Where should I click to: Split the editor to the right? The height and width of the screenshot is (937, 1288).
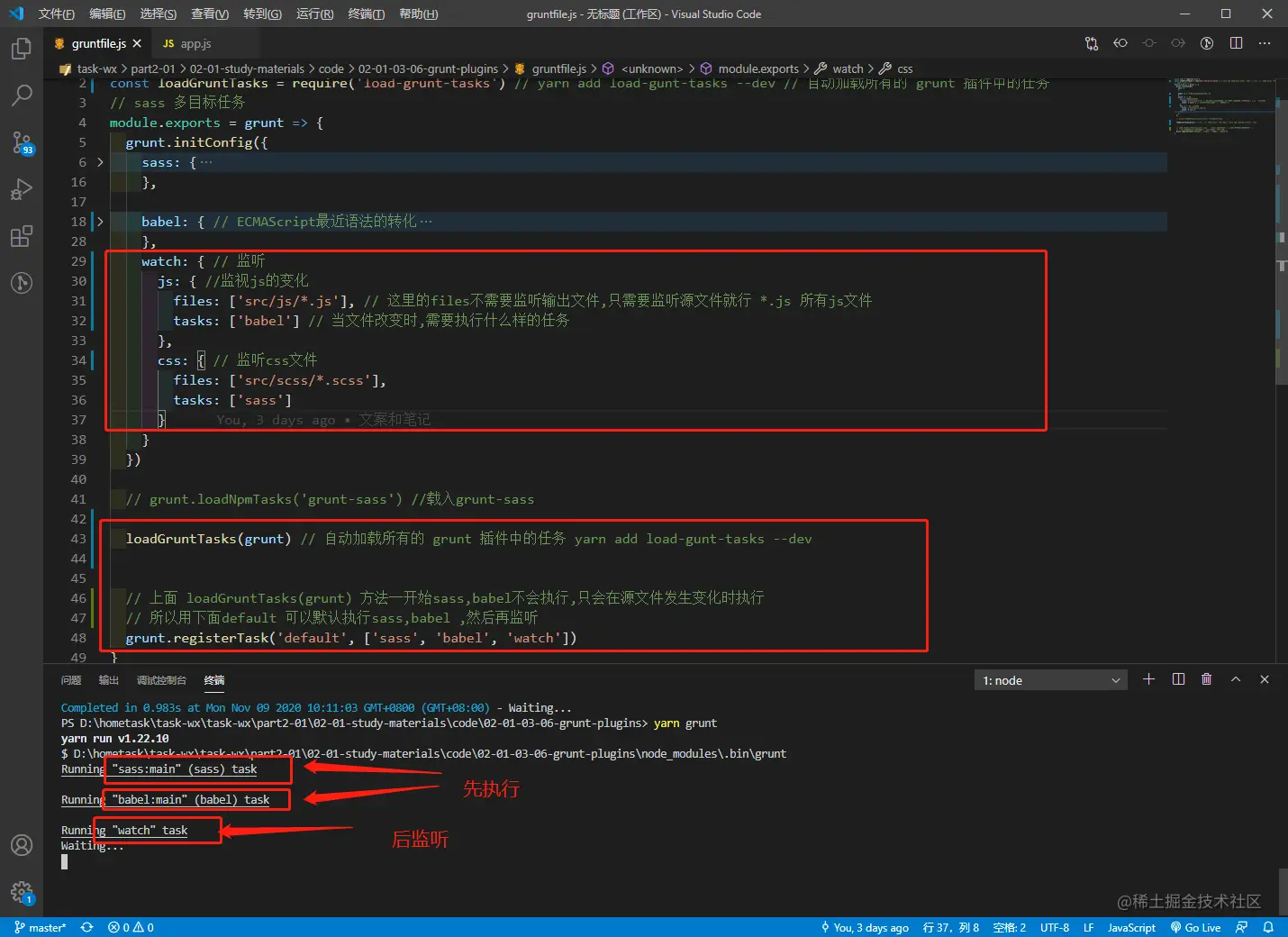tap(1236, 43)
